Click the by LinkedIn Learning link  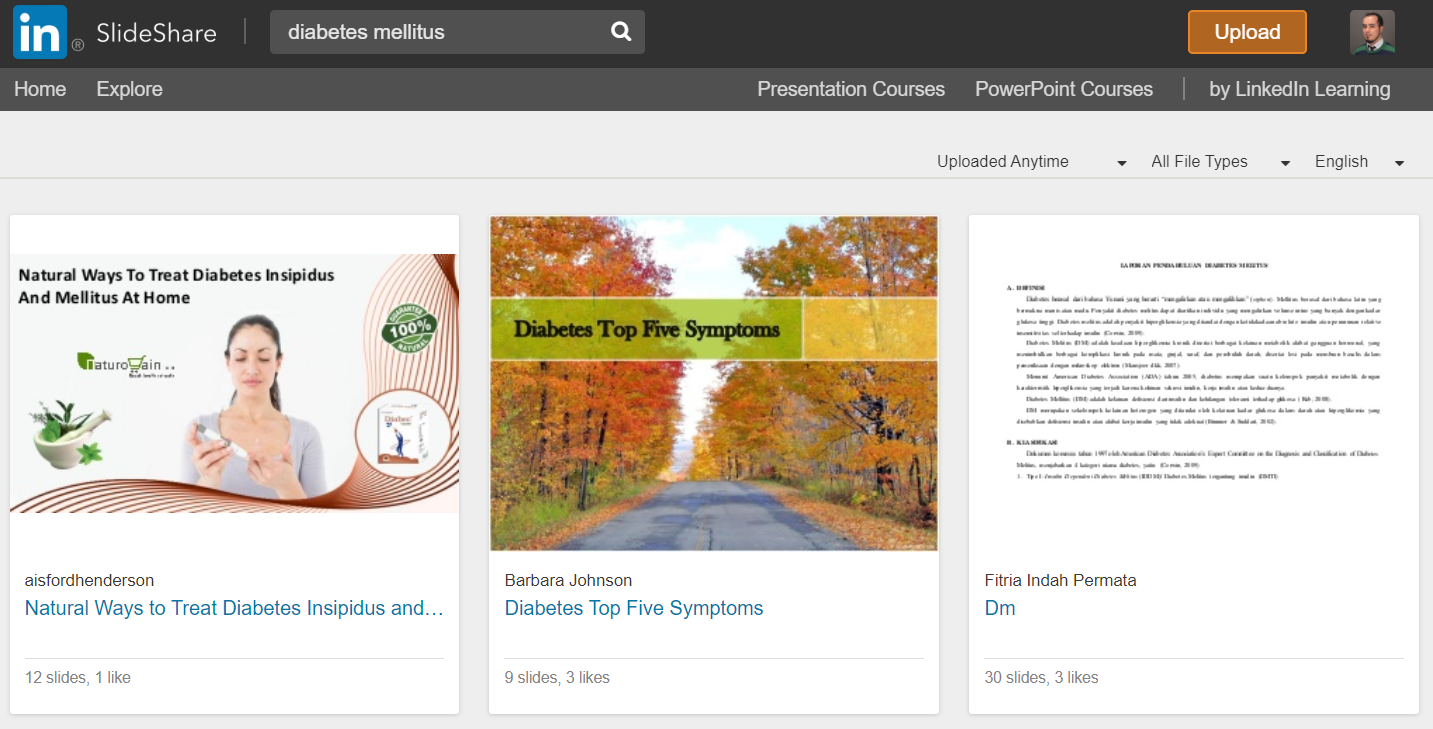pyautogui.click(x=1299, y=89)
